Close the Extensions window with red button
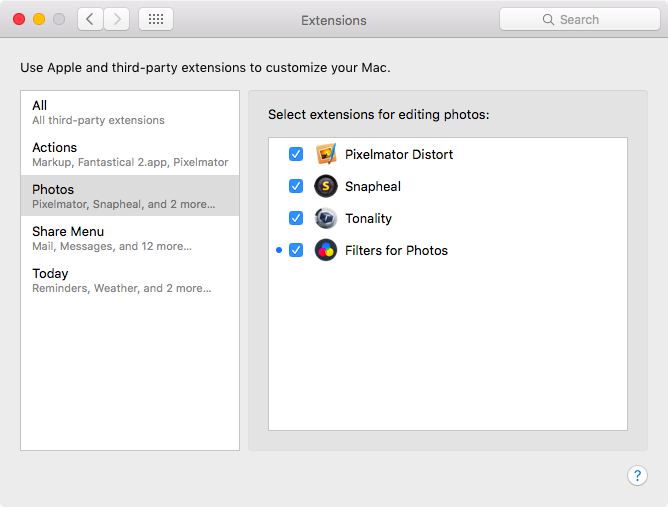The height and width of the screenshot is (507, 668). pyautogui.click(x=19, y=19)
